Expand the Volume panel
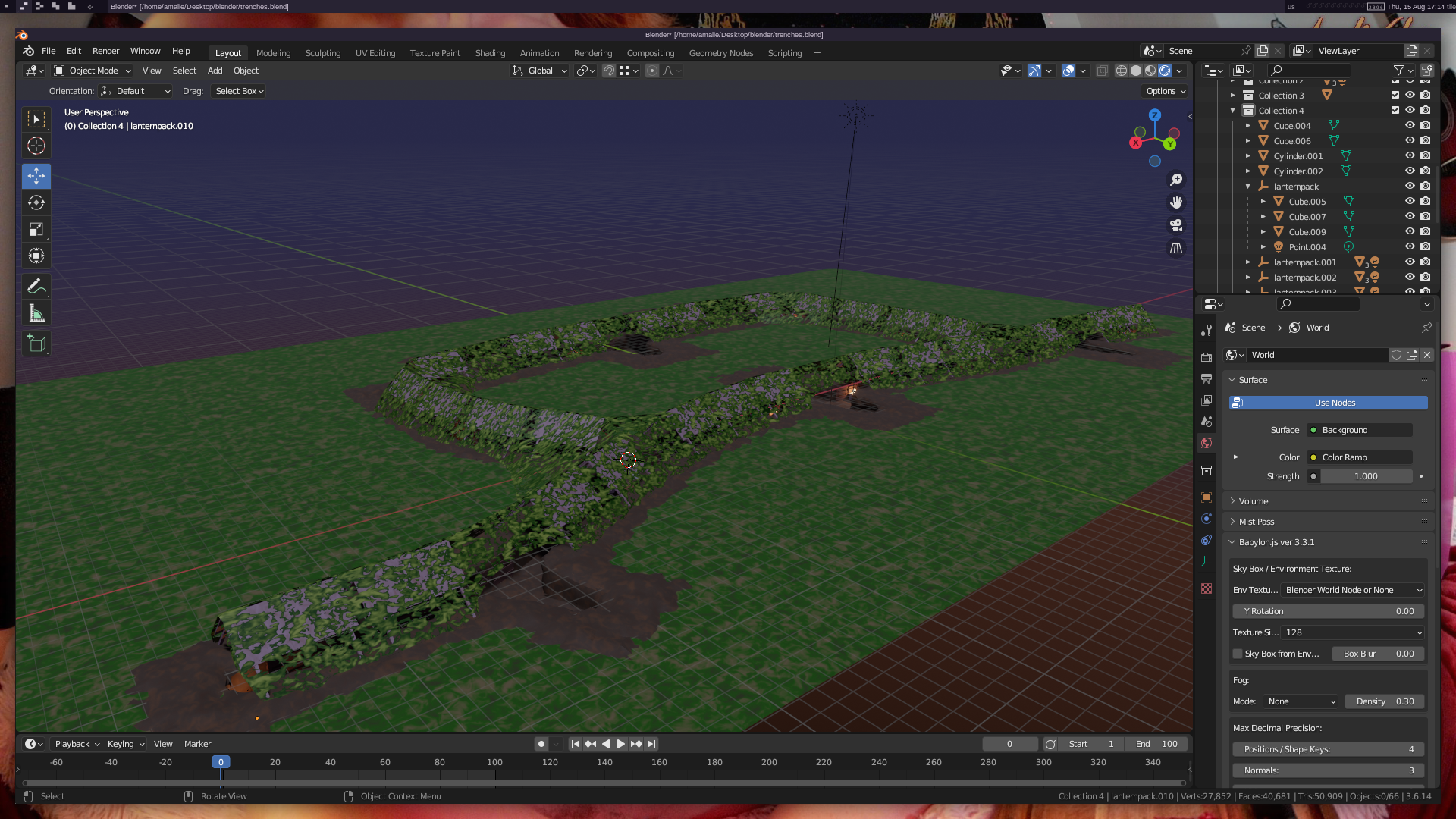The image size is (1456, 819). click(x=1253, y=501)
